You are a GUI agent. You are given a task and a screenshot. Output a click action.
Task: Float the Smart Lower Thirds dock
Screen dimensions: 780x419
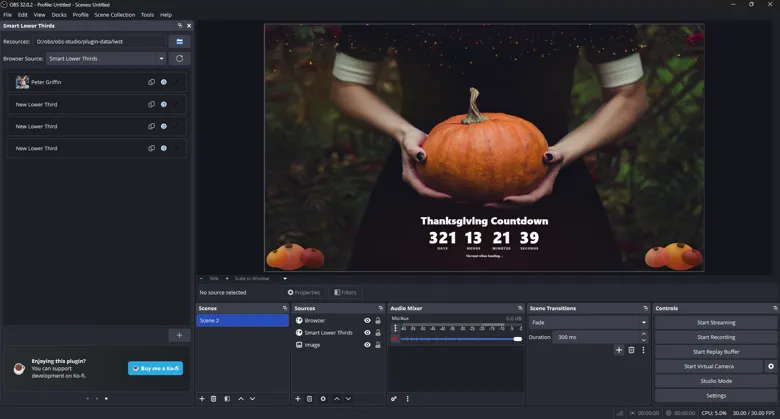click(x=180, y=25)
